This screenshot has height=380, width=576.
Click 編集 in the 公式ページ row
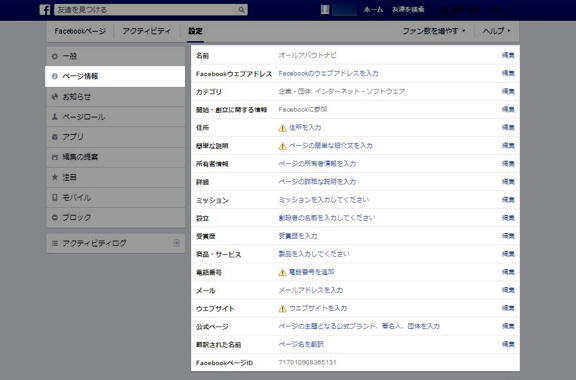pos(508,326)
